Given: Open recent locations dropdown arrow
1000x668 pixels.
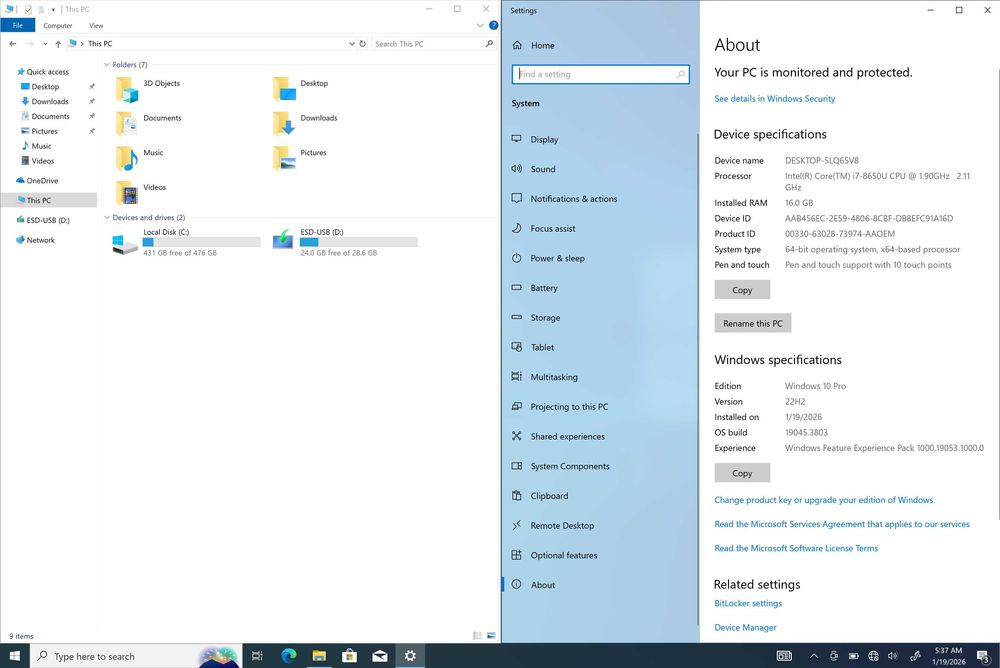Looking at the screenshot, I should coord(45,43).
